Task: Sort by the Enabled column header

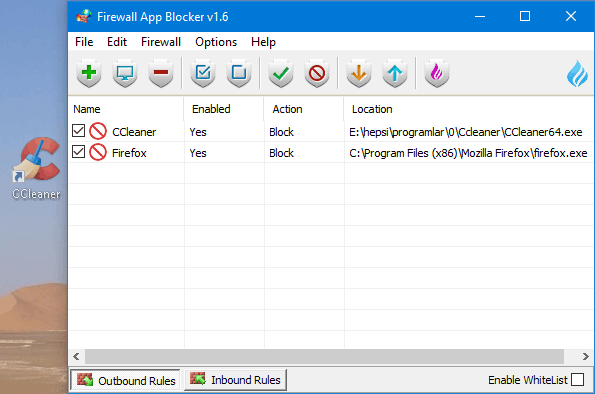Action: 224,109
